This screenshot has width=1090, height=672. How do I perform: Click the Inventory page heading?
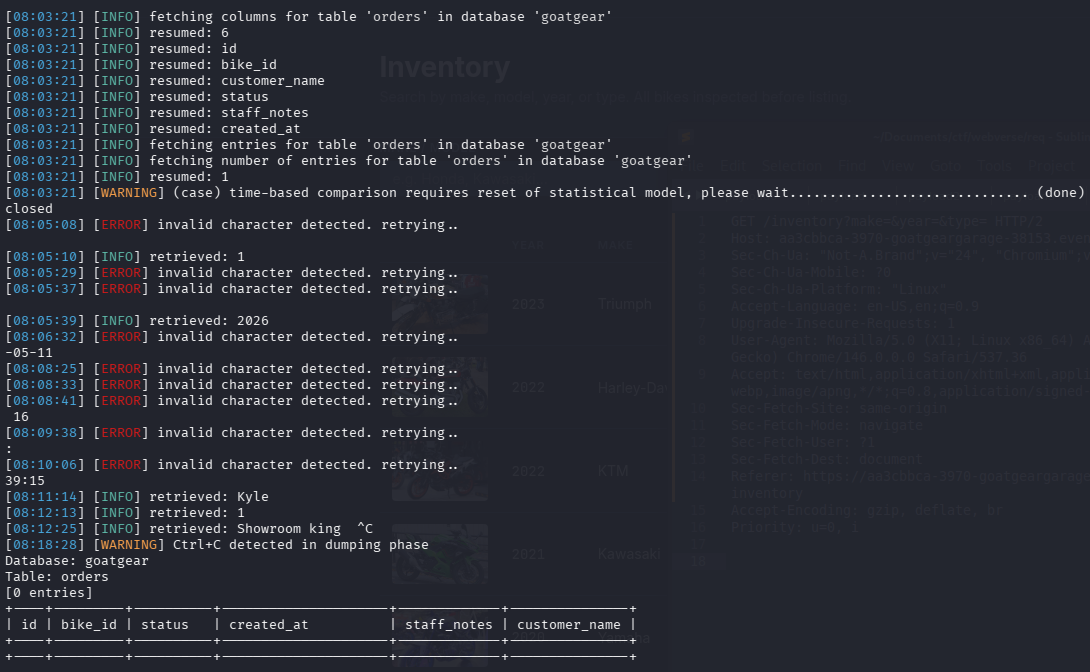pyautogui.click(x=445, y=67)
